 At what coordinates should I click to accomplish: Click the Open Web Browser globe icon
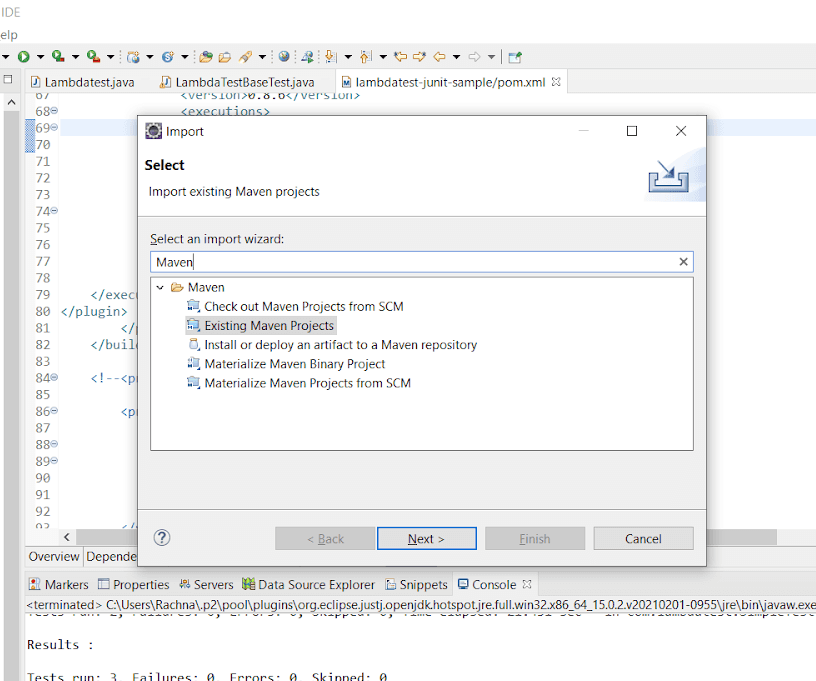[284, 57]
